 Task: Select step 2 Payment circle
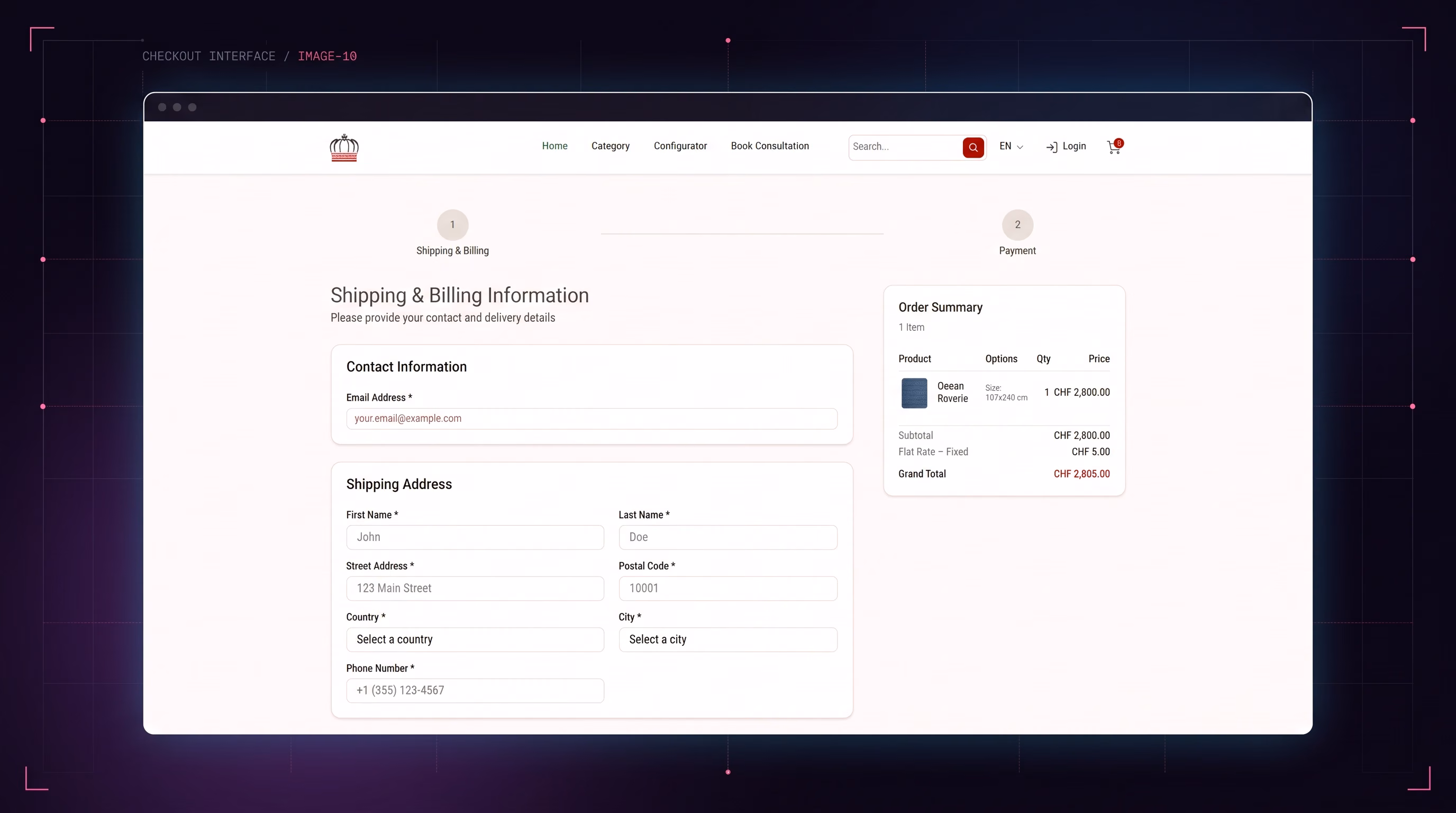pos(1017,225)
